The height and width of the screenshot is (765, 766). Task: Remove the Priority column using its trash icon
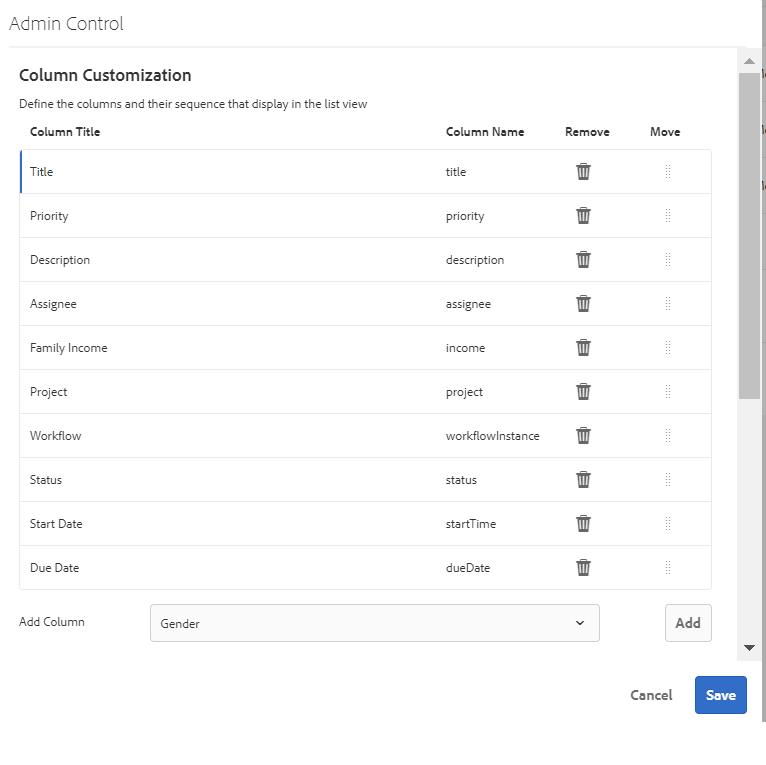[583, 216]
